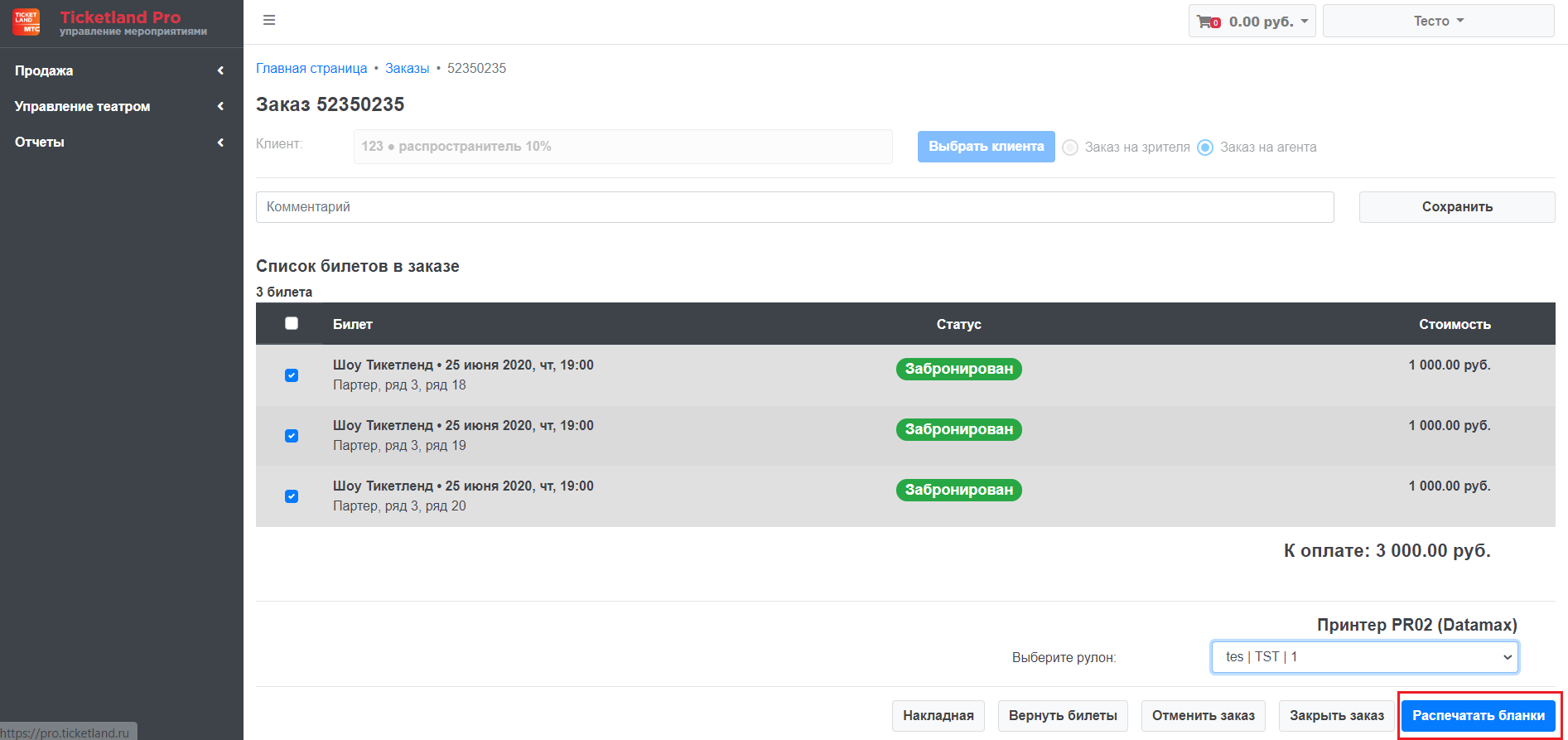The height and width of the screenshot is (740, 1568).
Task: Expand the Продажа sidebar section
Action: pos(121,70)
